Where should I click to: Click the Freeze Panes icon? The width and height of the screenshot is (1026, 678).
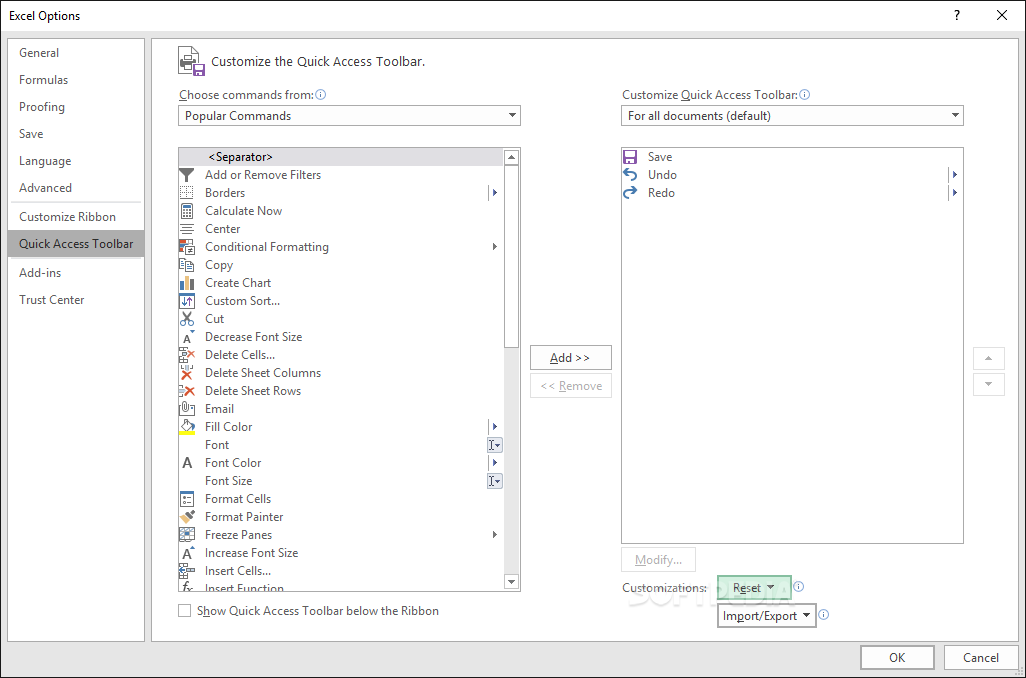click(x=187, y=535)
